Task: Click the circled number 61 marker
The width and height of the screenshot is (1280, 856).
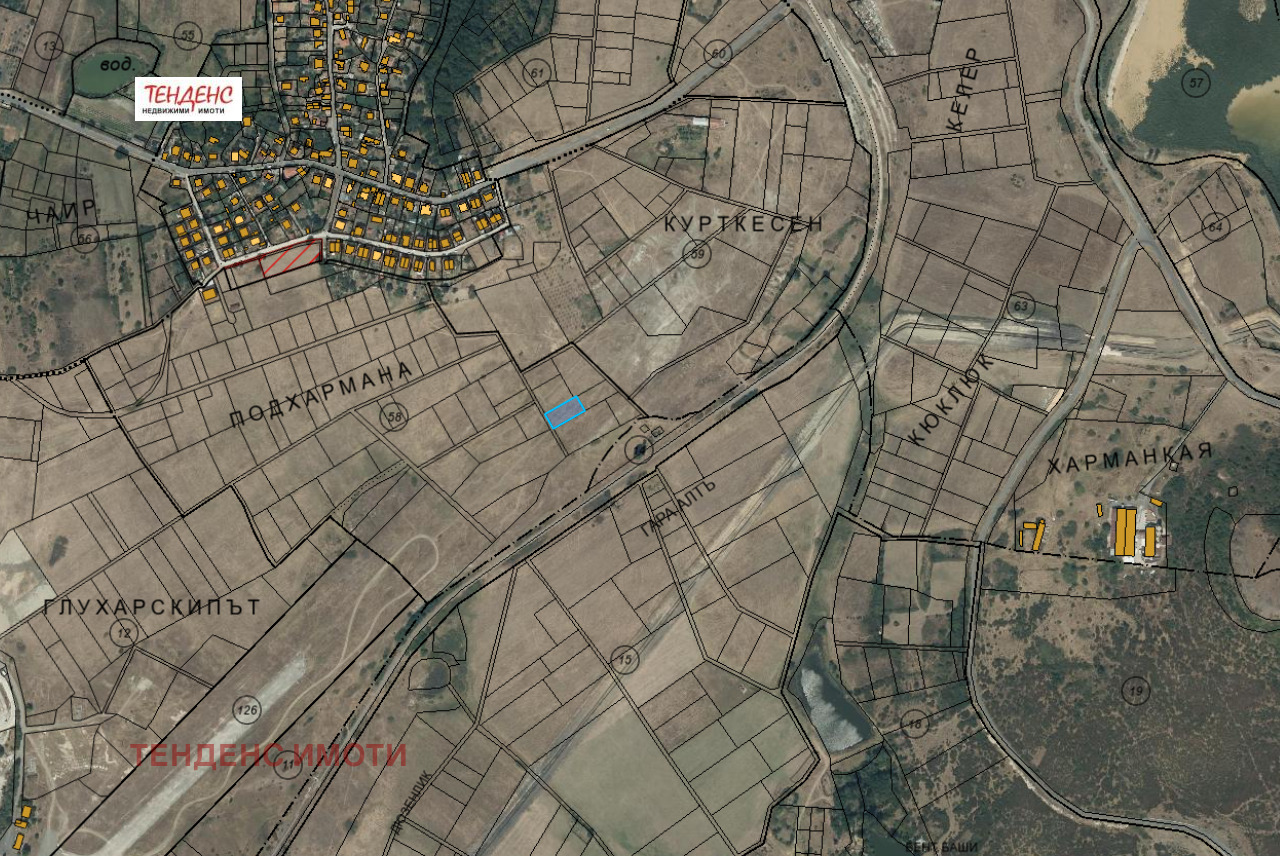Action: (x=540, y=73)
